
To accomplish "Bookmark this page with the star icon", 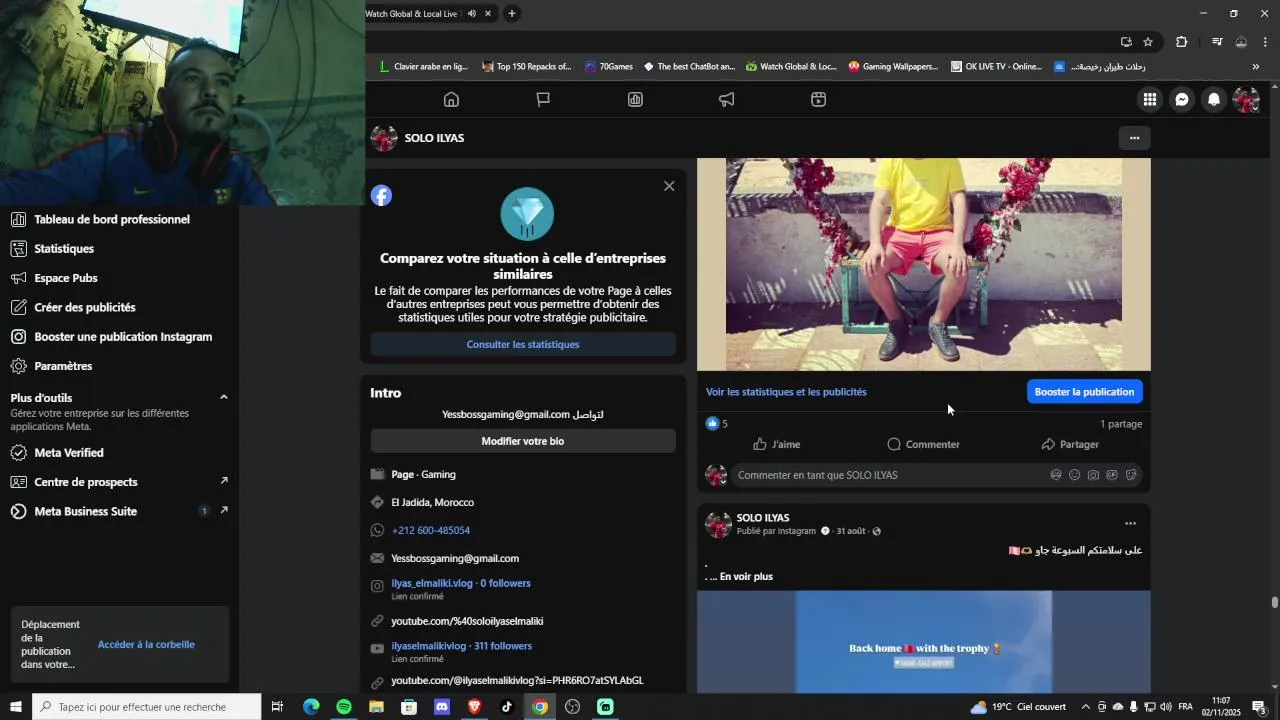I will point(1148,42).
